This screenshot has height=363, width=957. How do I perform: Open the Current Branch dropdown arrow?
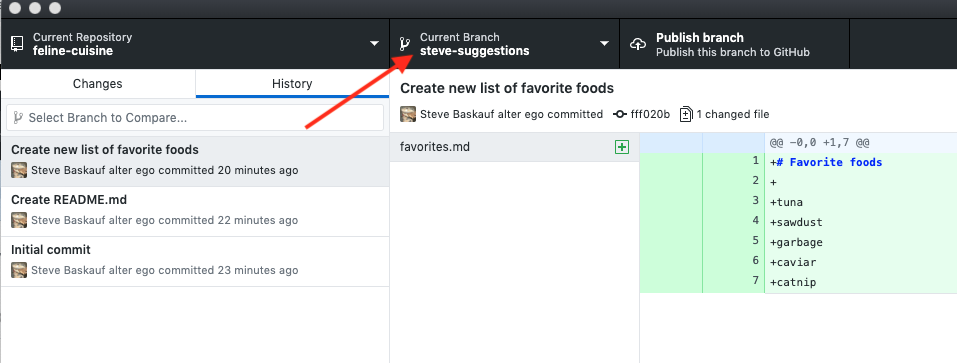(604, 44)
